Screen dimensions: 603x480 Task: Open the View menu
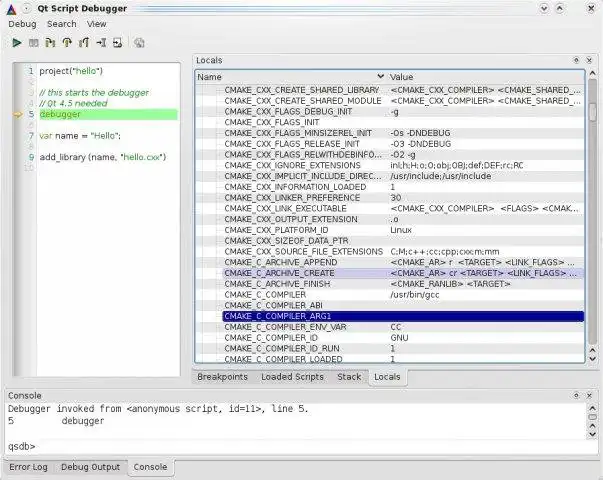pyautogui.click(x=97, y=24)
